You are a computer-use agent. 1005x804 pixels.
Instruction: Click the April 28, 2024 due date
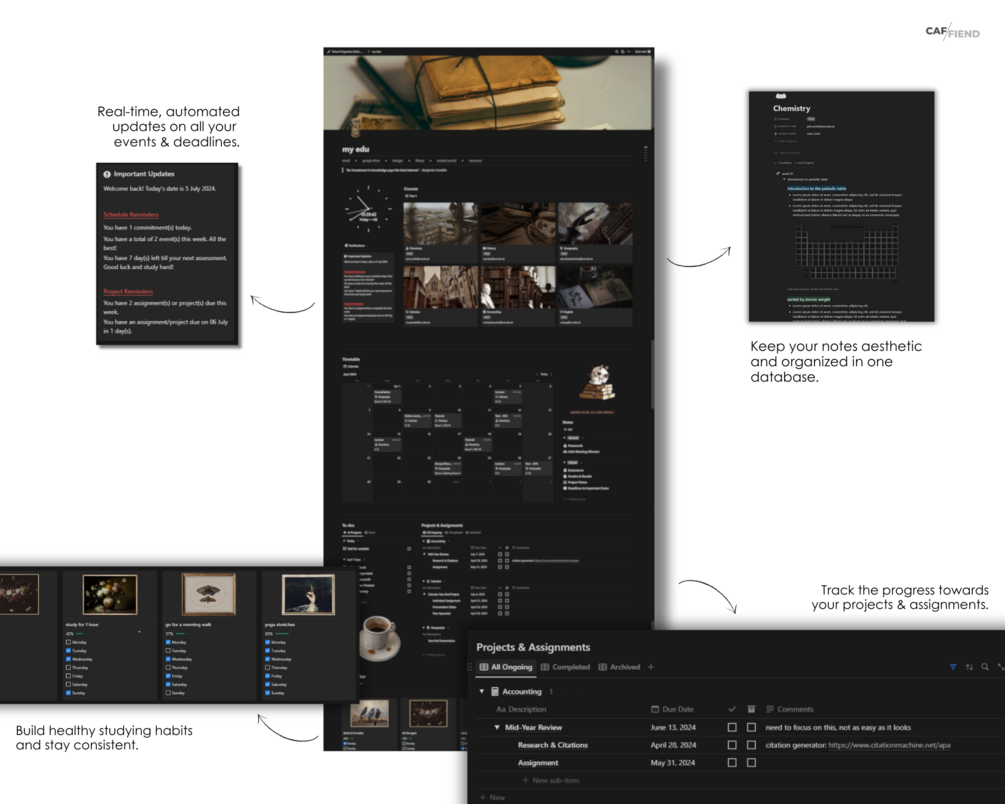click(x=673, y=745)
